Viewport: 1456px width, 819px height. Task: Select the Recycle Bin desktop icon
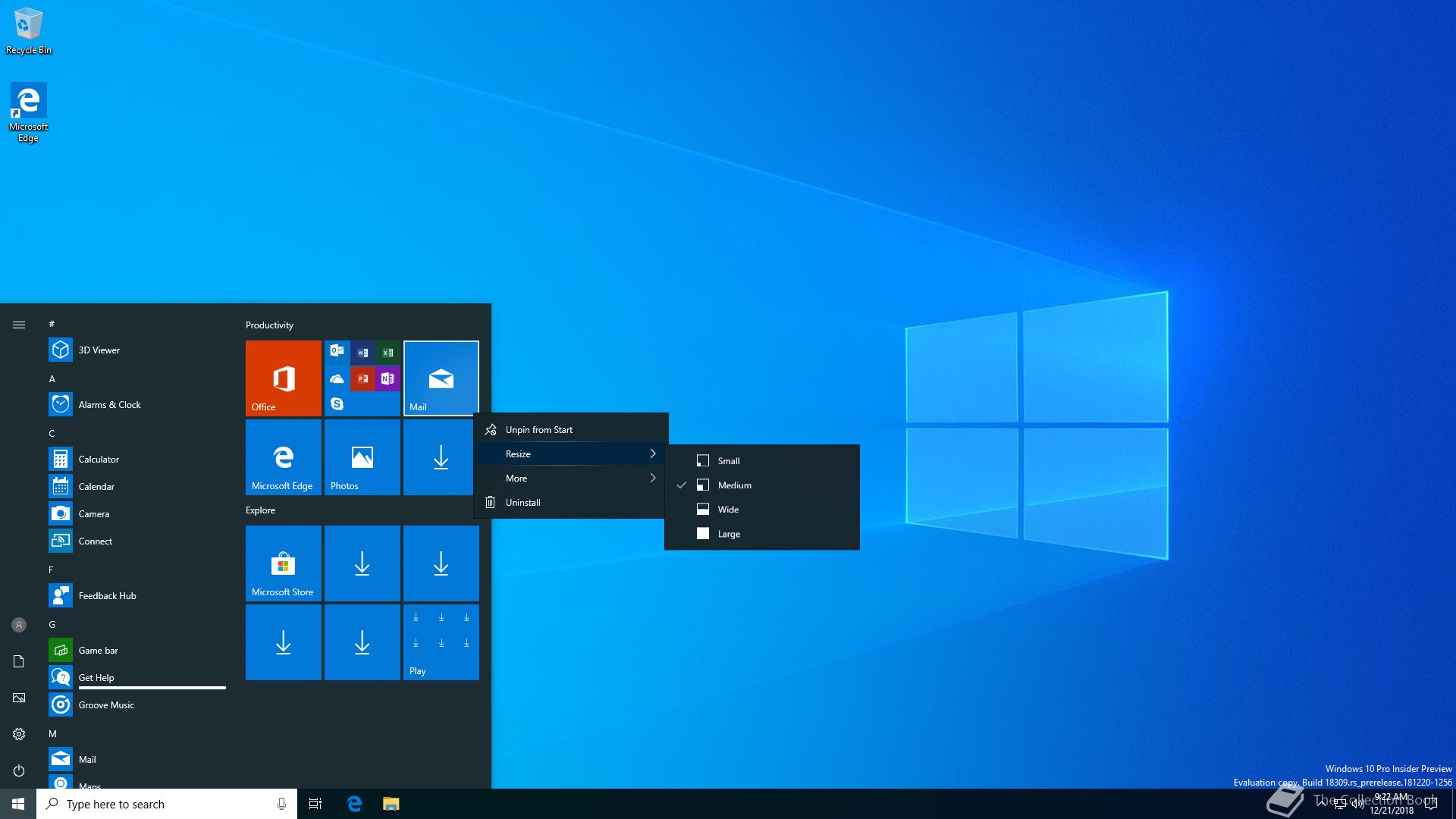tap(29, 31)
